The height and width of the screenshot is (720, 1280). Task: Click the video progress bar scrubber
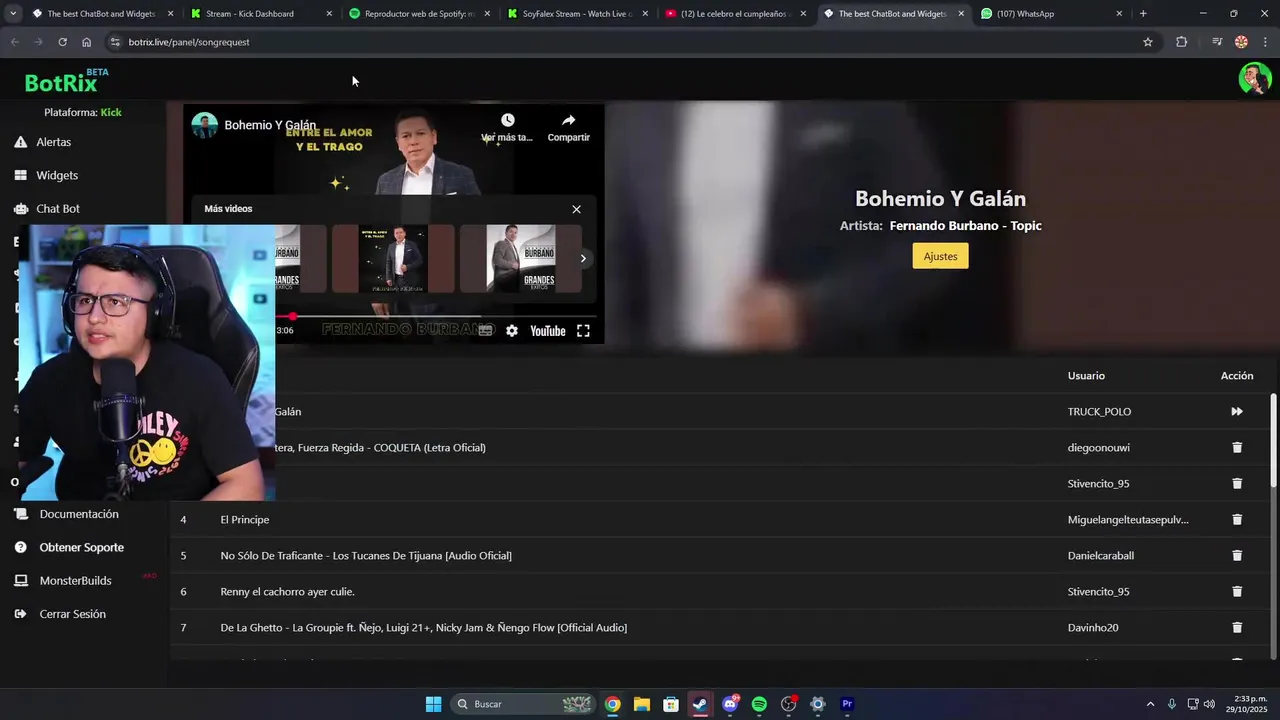point(292,316)
